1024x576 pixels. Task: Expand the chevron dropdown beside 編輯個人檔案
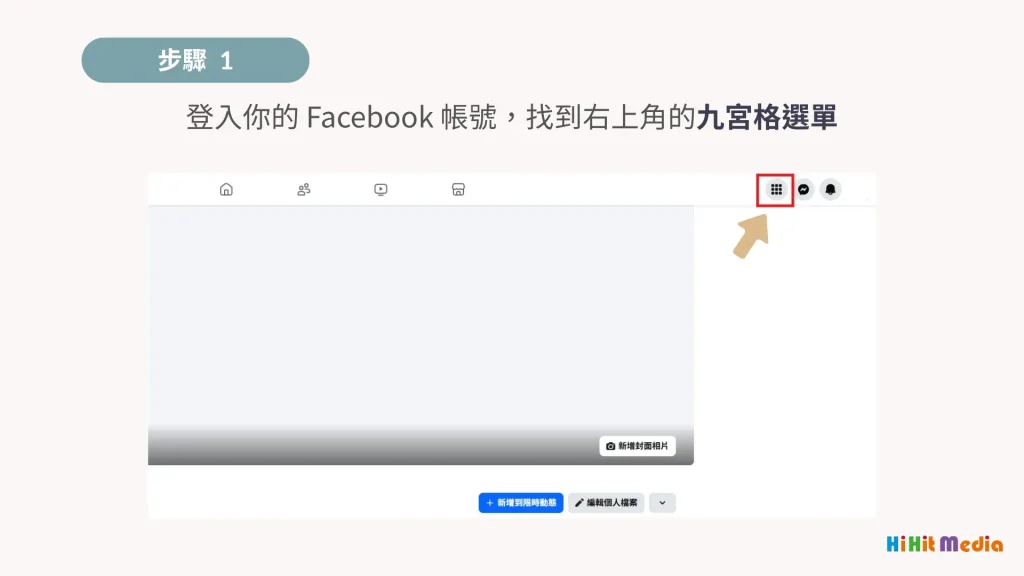[x=662, y=503]
